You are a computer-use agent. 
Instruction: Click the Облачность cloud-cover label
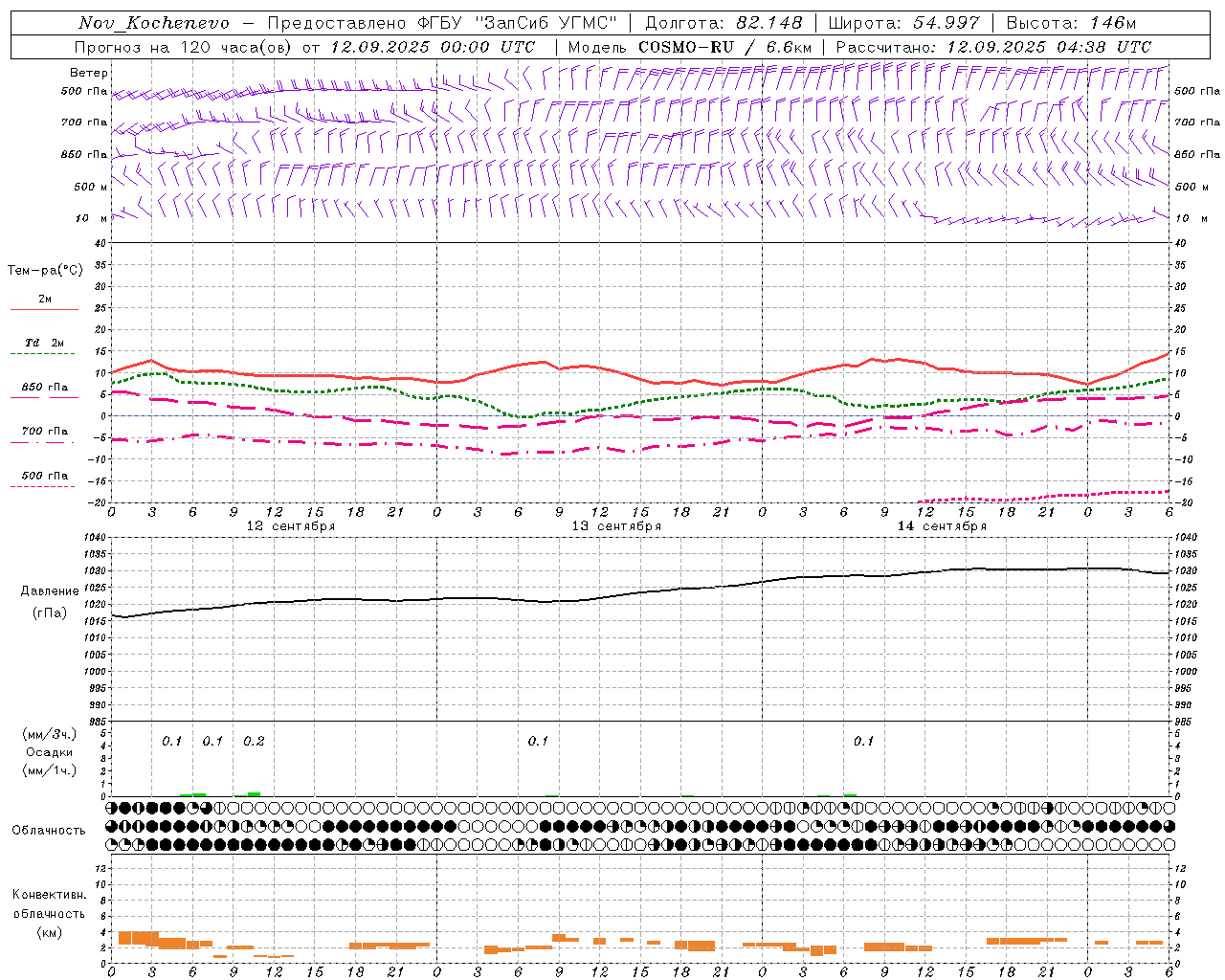click(49, 830)
